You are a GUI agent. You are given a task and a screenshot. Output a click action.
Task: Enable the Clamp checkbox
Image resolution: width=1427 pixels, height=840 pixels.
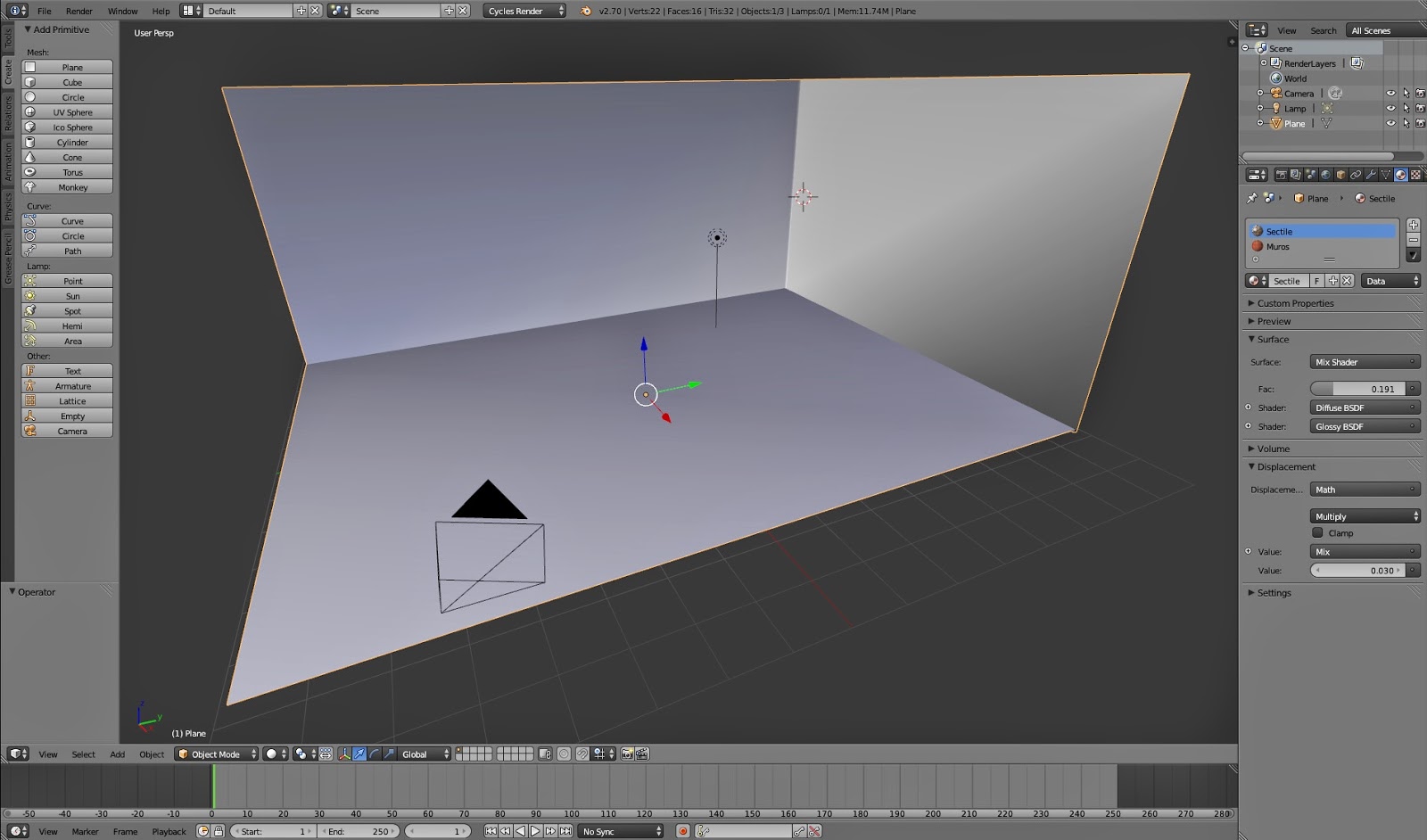(x=1317, y=533)
